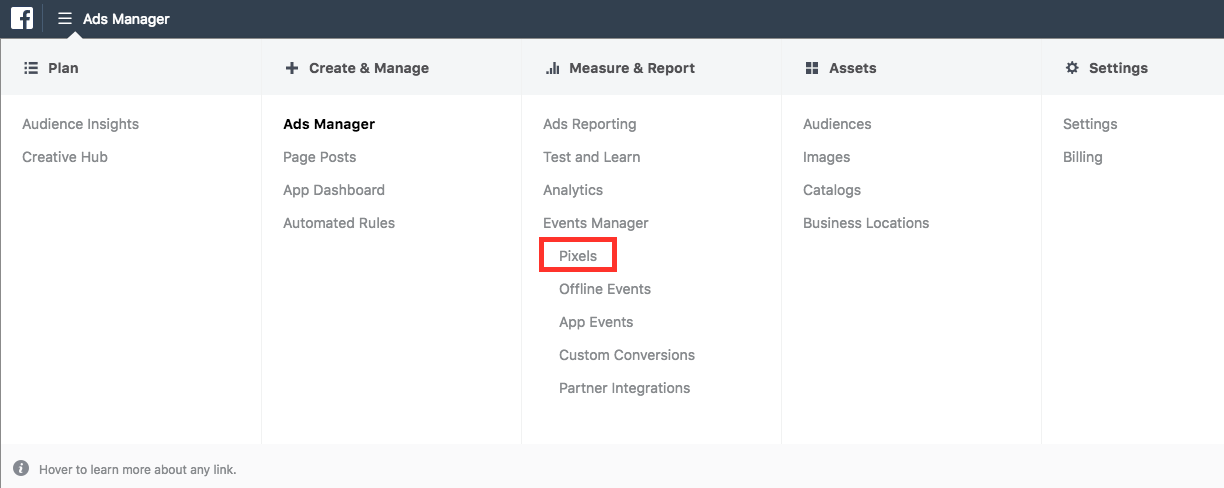Go to Audiences in Assets
The image size is (1224, 488).
click(x=837, y=124)
